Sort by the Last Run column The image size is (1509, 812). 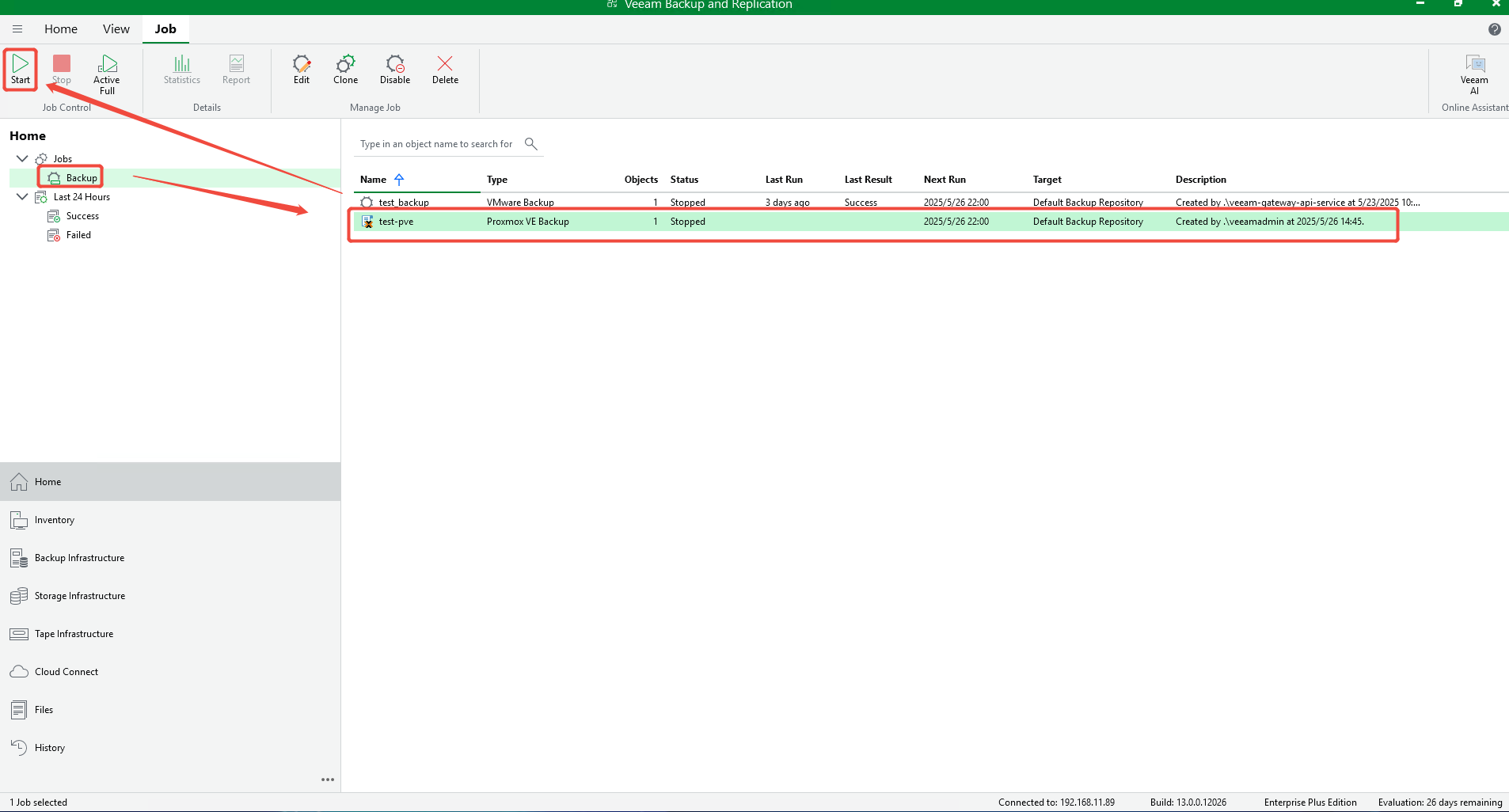(784, 180)
